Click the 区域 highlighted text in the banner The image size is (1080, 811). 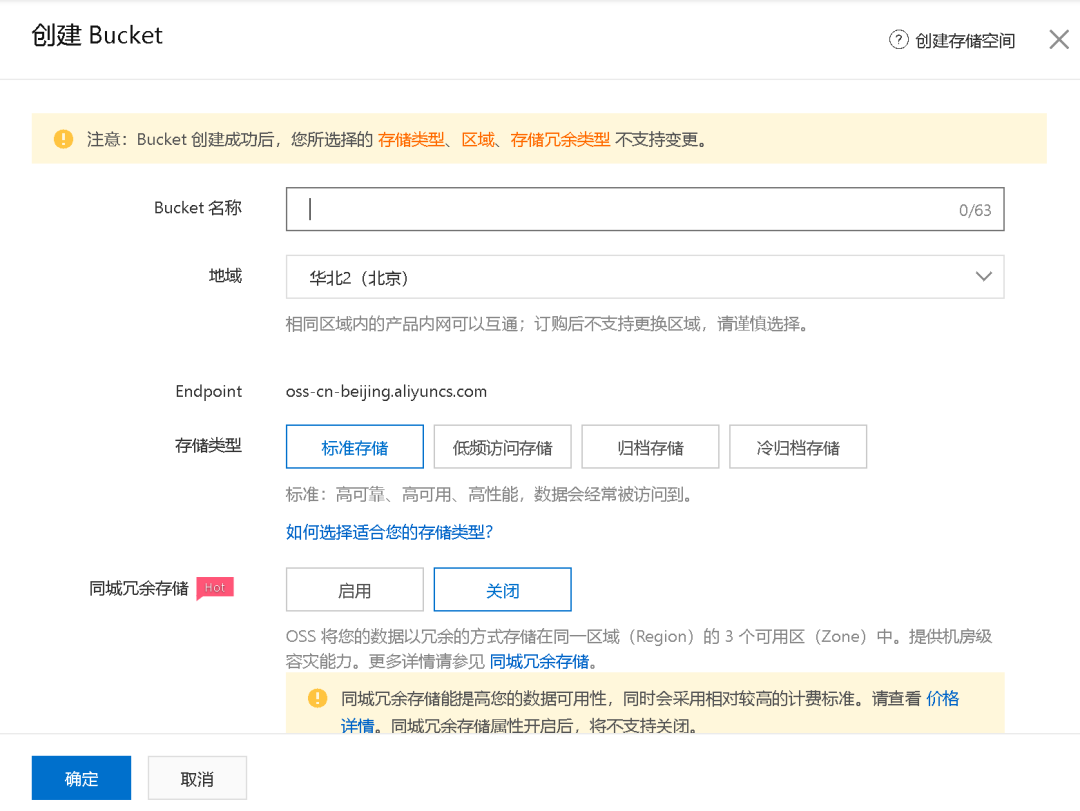478,139
